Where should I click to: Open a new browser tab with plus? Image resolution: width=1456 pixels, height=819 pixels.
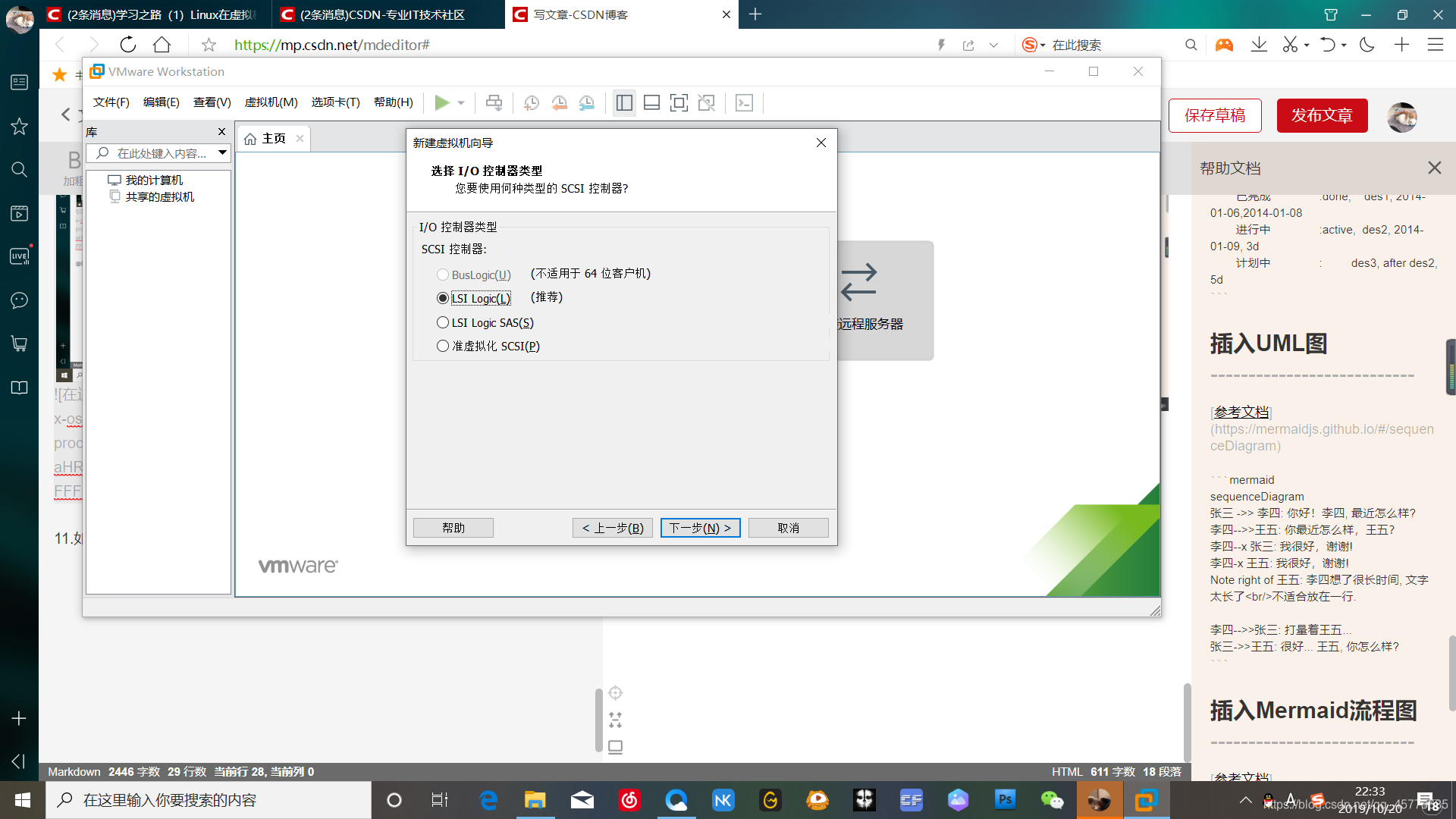[755, 14]
